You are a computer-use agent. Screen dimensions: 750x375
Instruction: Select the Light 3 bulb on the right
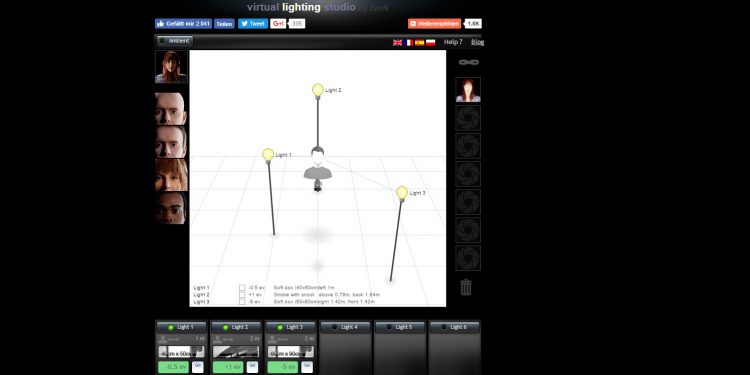pos(402,193)
